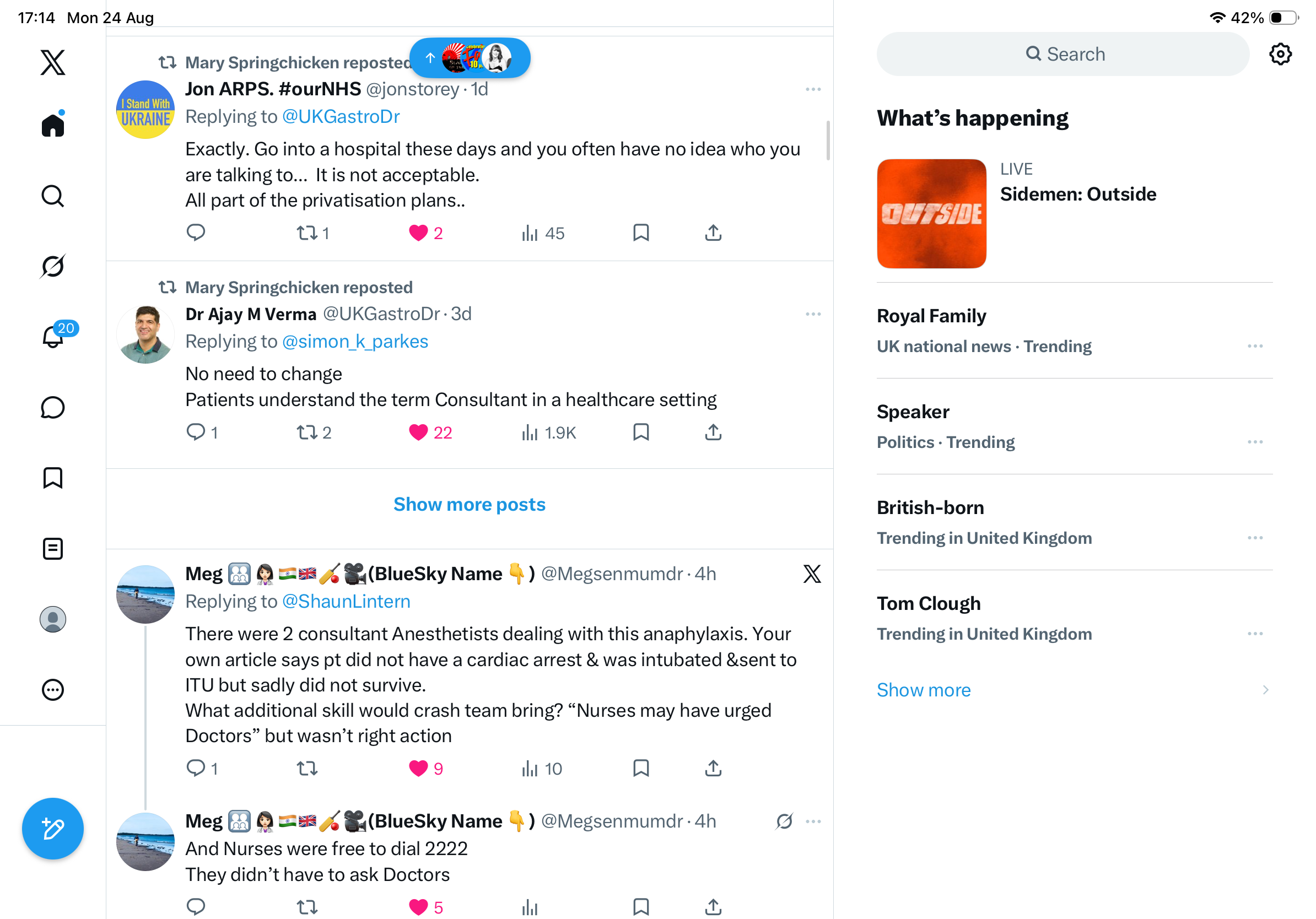
Task: Click the Search input field
Action: 1063,55
